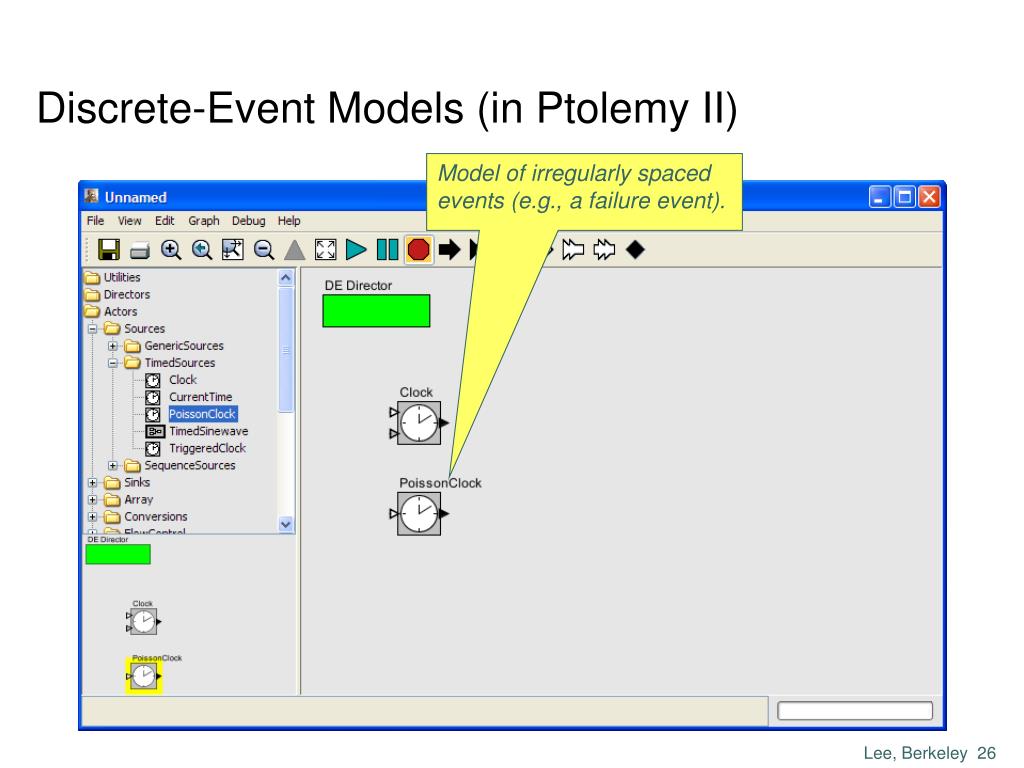Collapse the TimedSources tree node
Image resolution: width=1024 pixels, height=768 pixels.
click(x=113, y=362)
